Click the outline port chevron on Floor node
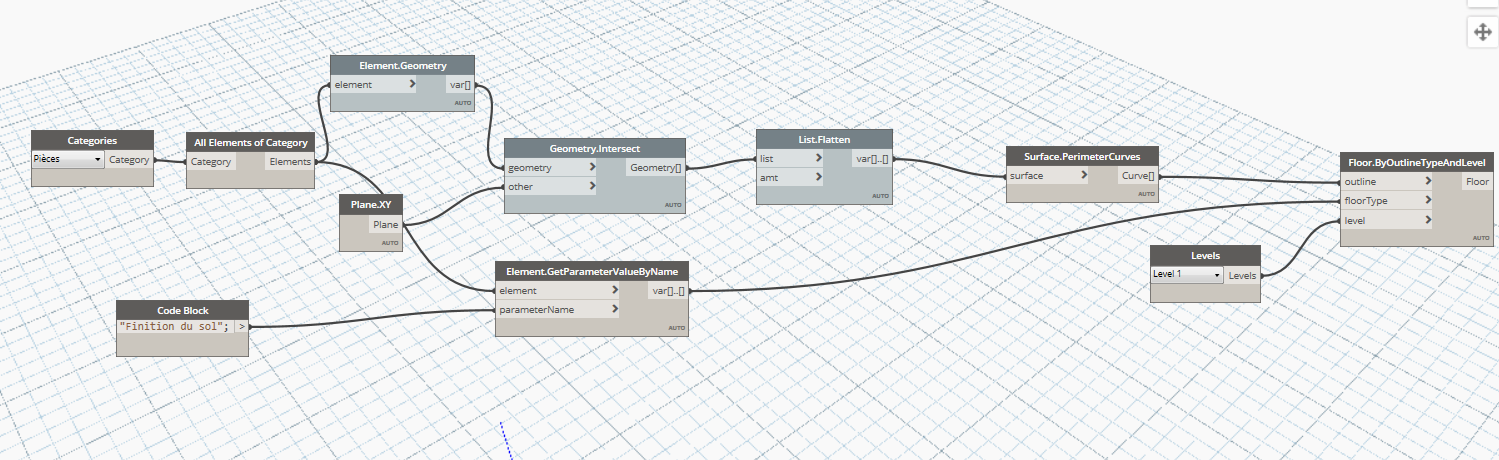 [1427, 182]
